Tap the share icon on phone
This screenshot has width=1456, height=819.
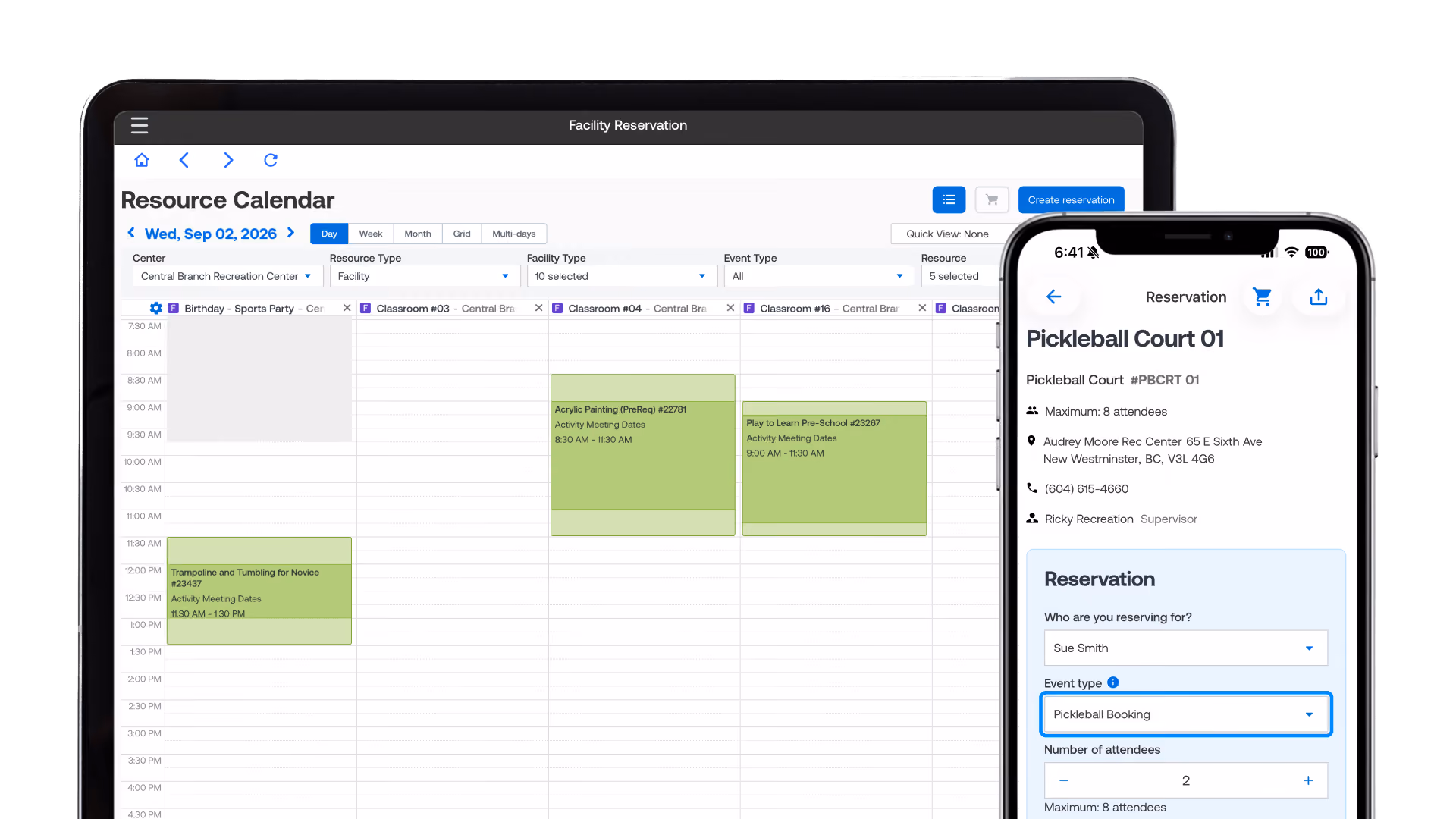click(x=1319, y=297)
